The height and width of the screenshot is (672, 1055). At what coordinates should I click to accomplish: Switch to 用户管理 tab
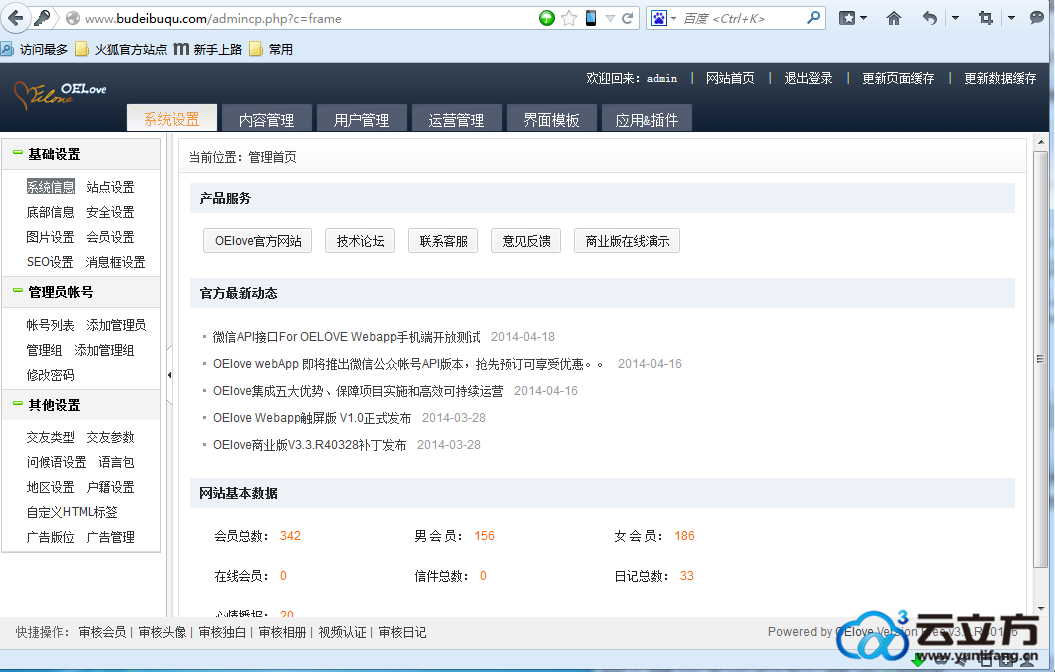361,119
